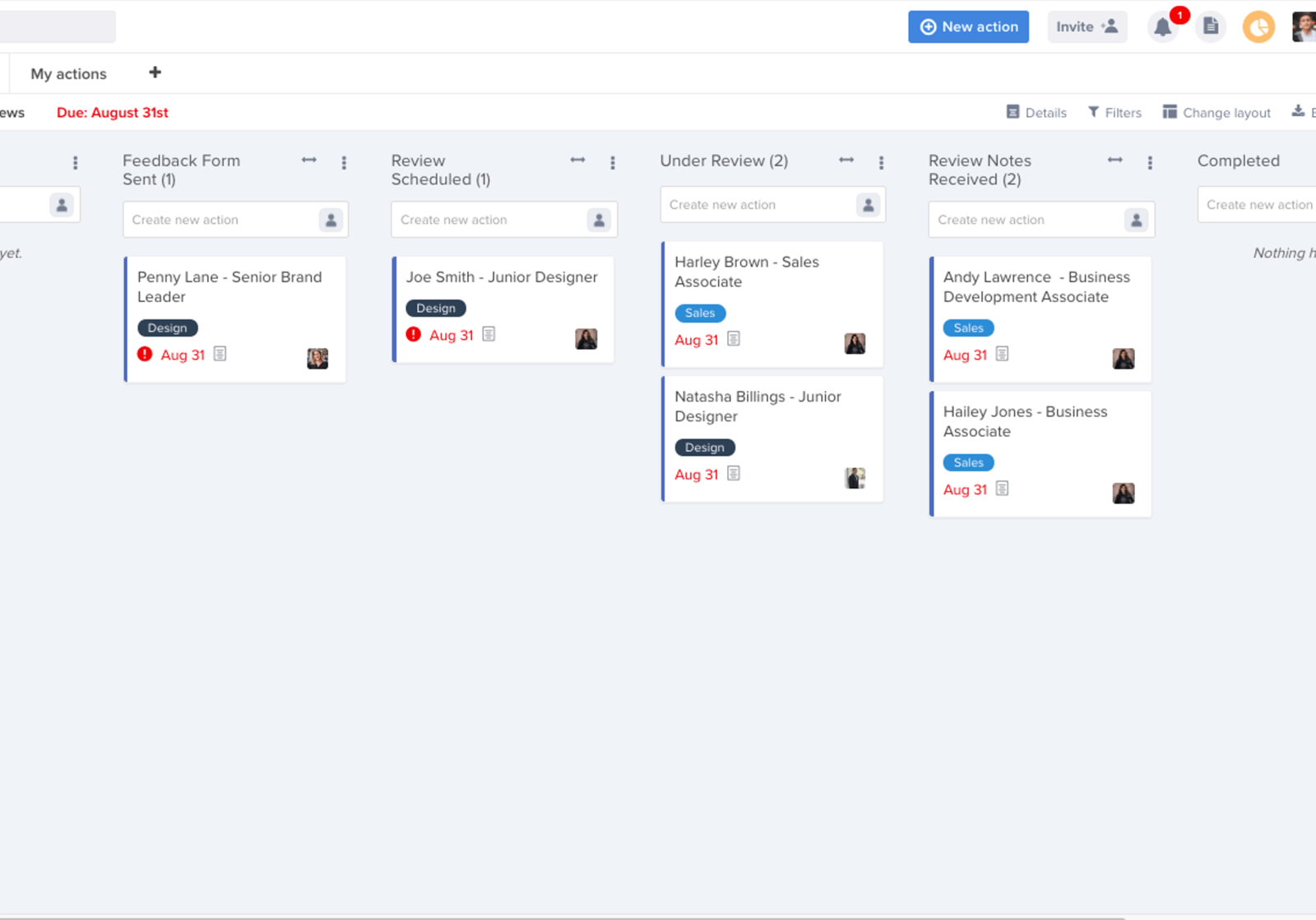The width and height of the screenshot is (1316, 920).
Task: Add a new tab with plus icon
Action: (155, 72)
